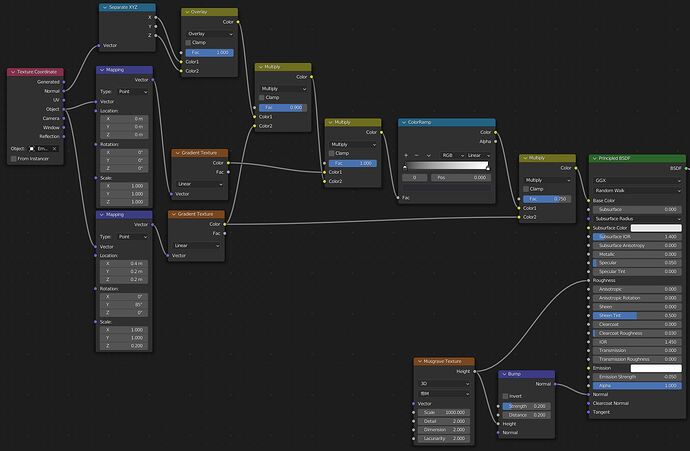
Task: Click the Principled BSDF IOR 1.450 field
Action: pos(637,341)
